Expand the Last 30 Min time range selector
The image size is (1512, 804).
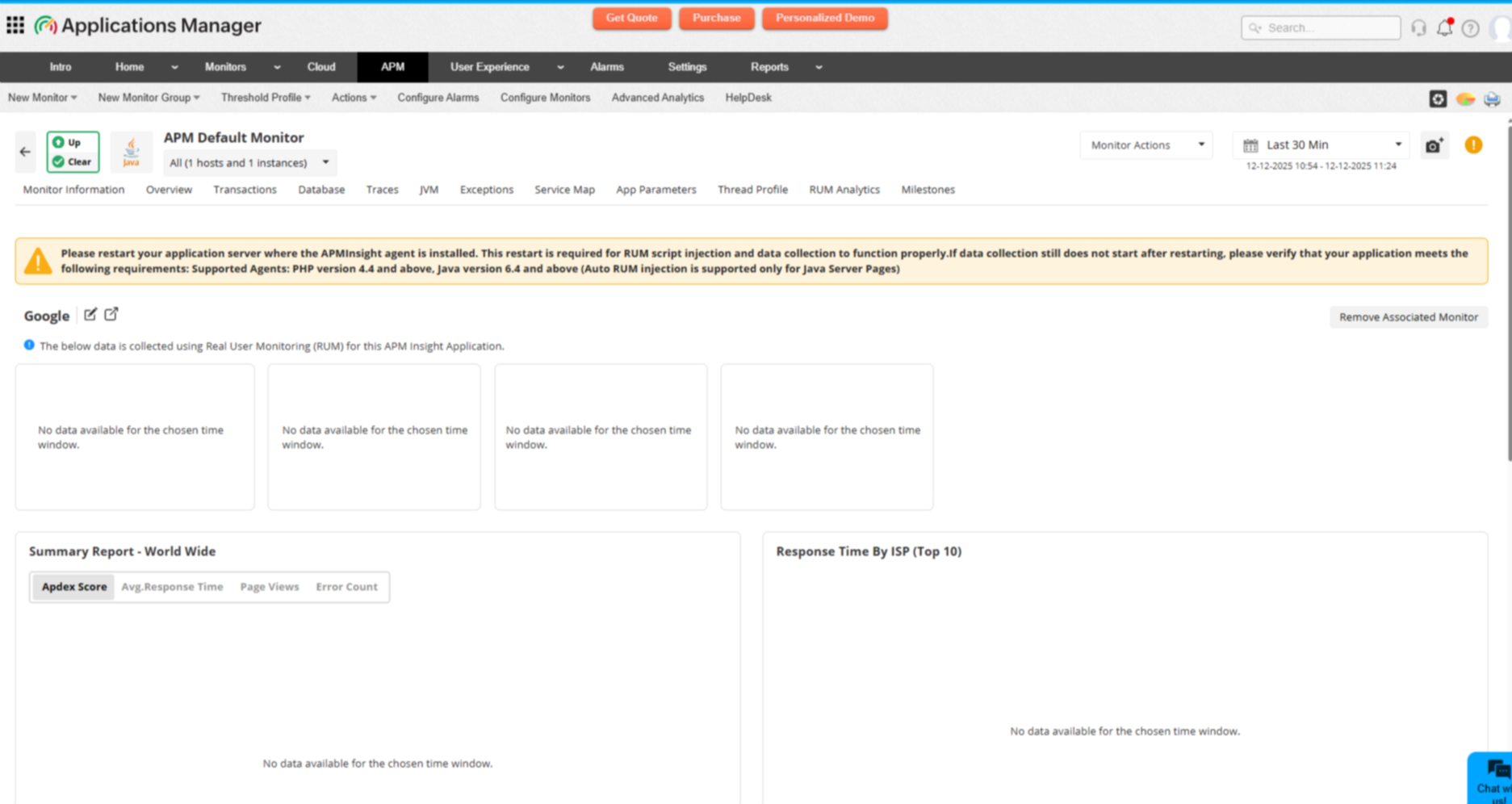click(1321, 145)
